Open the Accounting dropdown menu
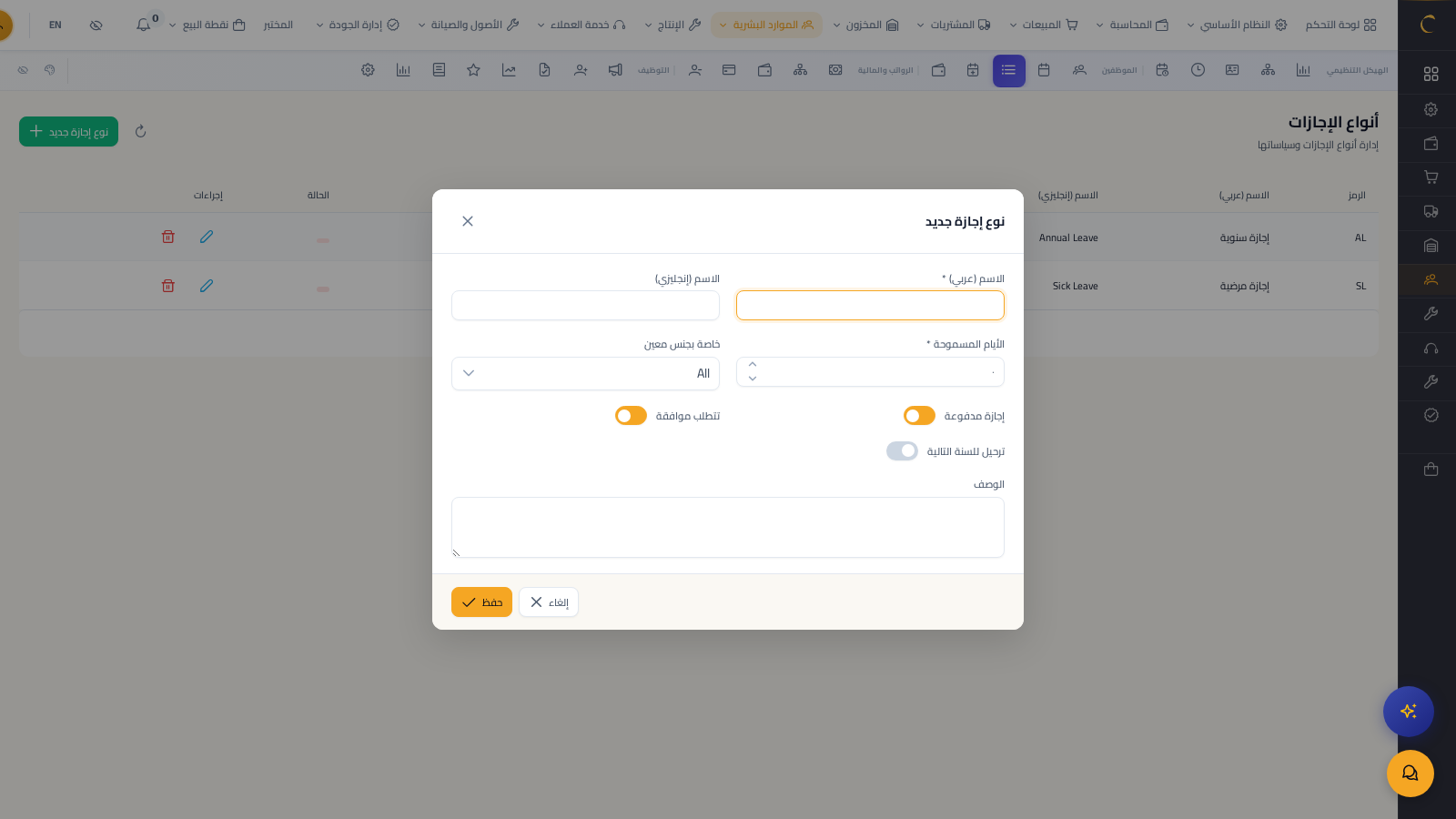The width and height of the screenshot is (1456, 819). point(1132,25)
